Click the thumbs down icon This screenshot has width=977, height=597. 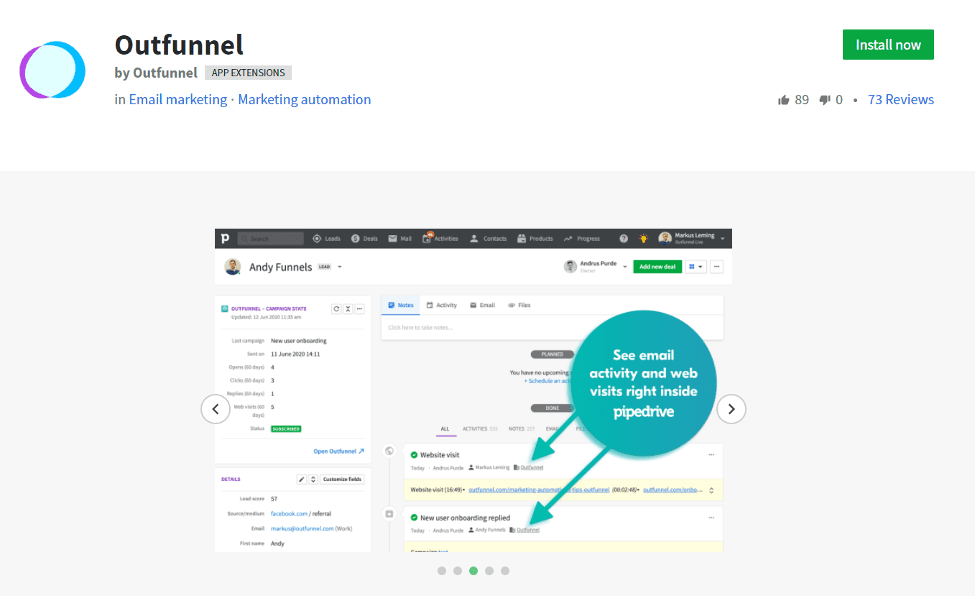coord(825,100)
